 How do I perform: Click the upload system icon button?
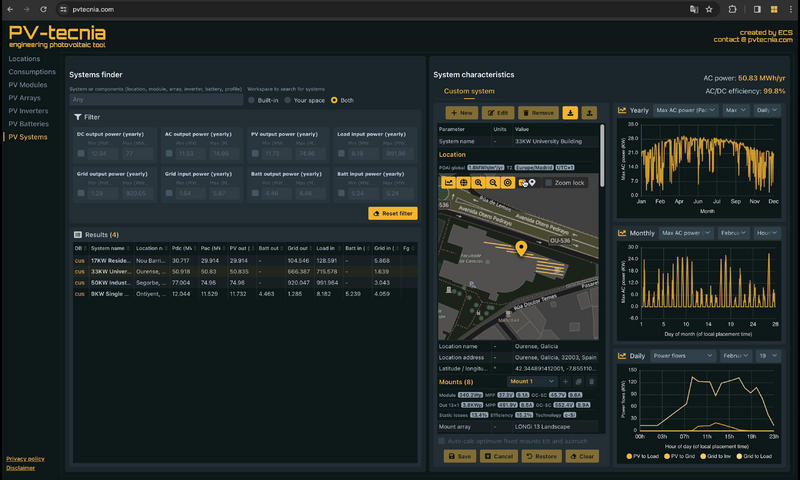click(589, 113)
